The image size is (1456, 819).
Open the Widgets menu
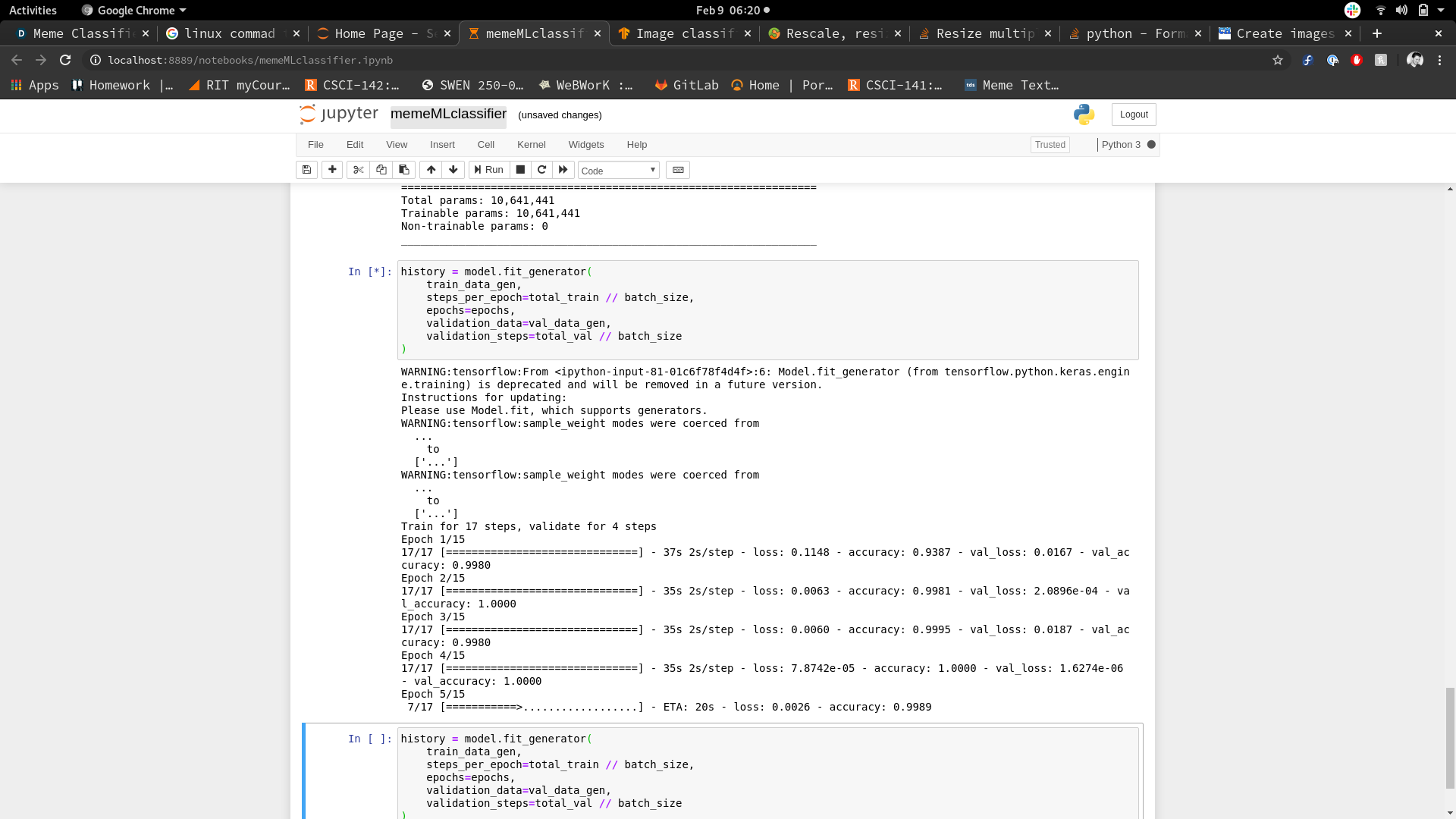pyautogui.click(x=586, y=145)
